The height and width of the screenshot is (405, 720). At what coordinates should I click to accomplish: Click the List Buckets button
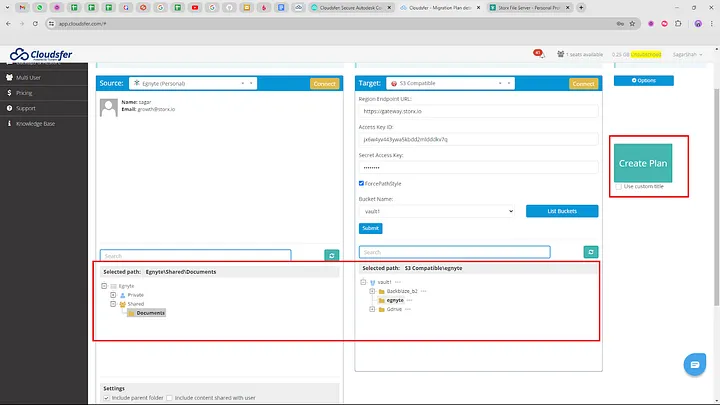click(x=562, y=211)
